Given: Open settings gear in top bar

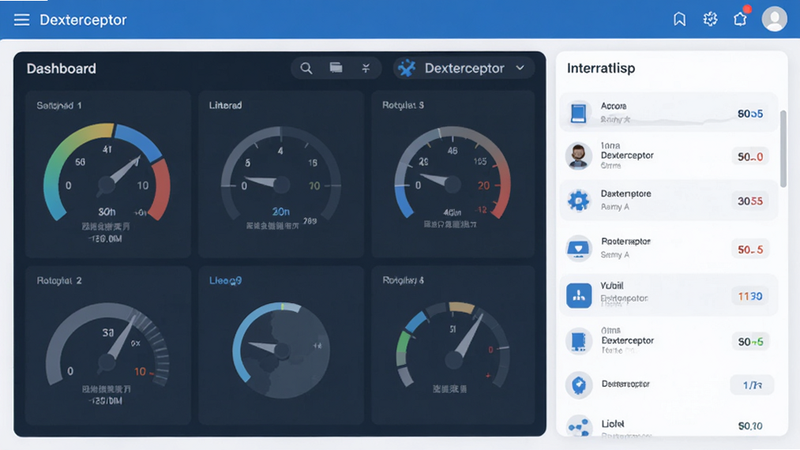Looking at the screenshot, I should 710,19.
